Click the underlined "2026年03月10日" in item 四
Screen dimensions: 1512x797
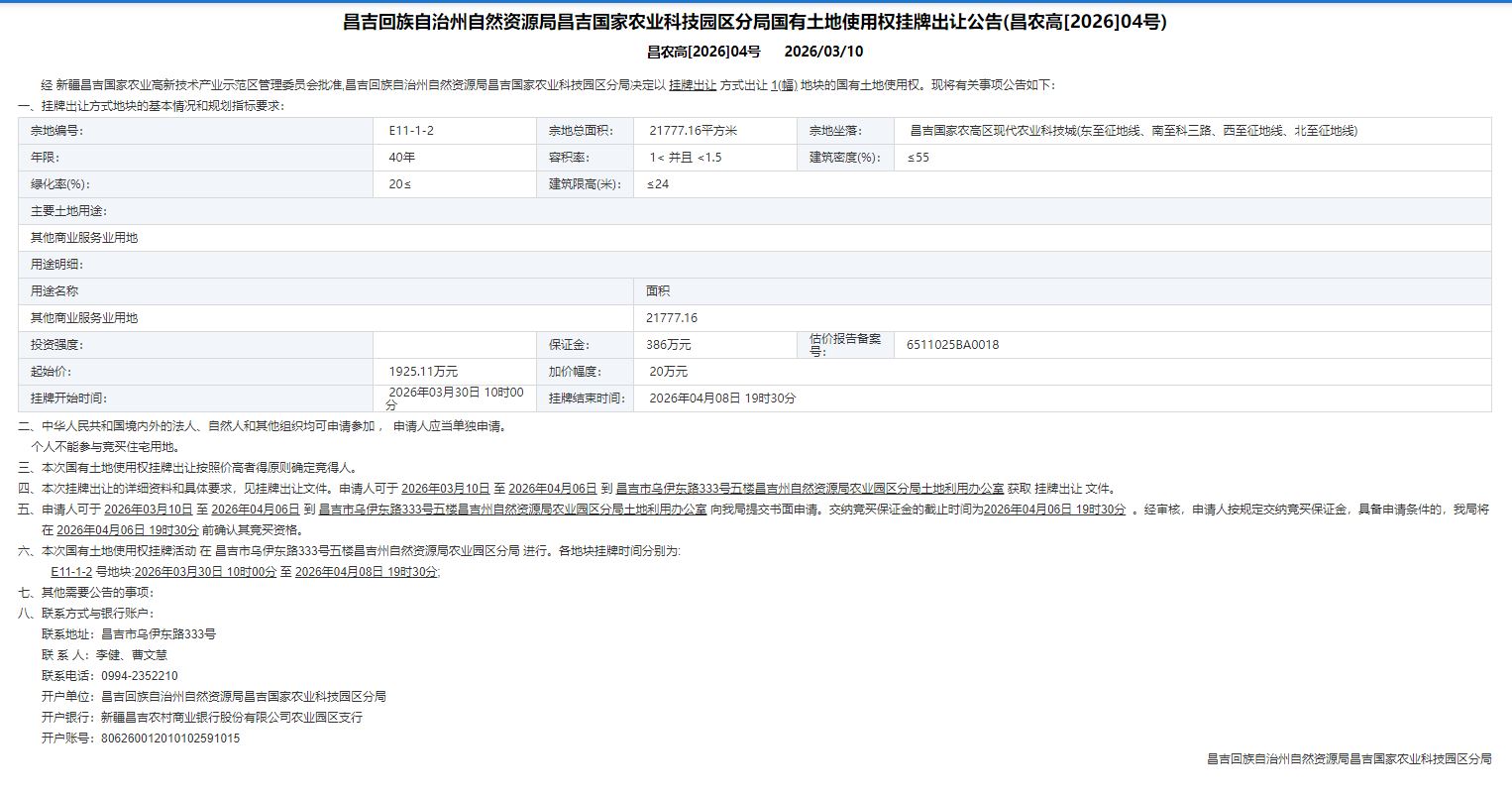click(445, 489)
